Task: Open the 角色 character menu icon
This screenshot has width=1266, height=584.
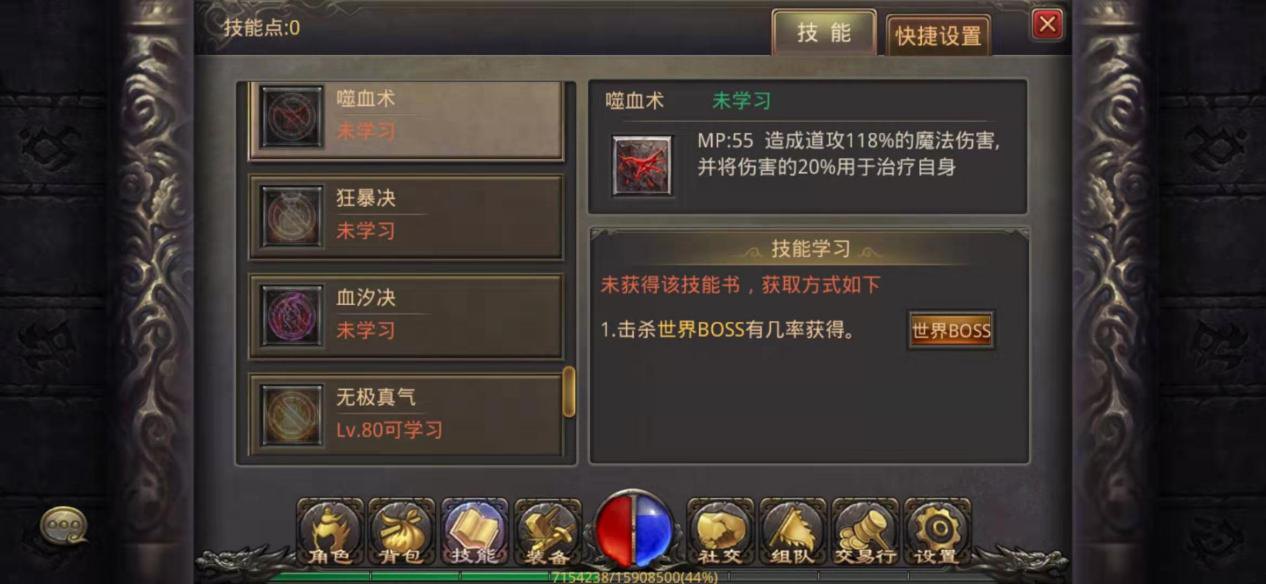Action: click(329, 532)
